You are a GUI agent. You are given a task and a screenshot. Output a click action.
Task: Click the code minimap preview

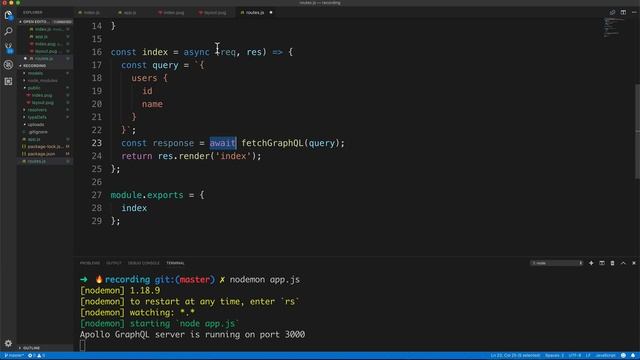click(x=614, y=28)
